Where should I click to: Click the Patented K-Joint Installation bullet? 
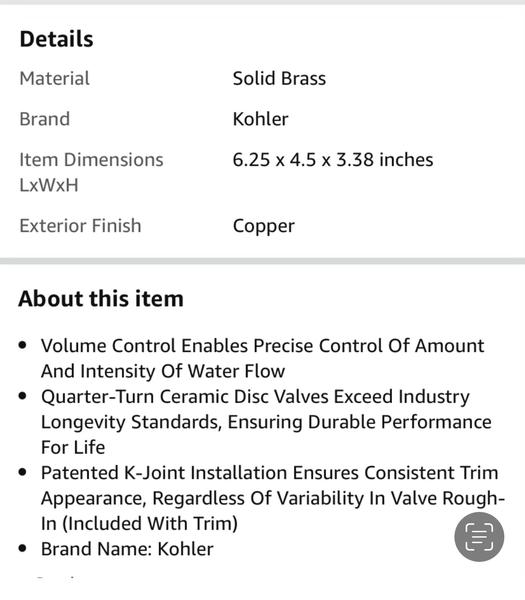tap(273, 498)
